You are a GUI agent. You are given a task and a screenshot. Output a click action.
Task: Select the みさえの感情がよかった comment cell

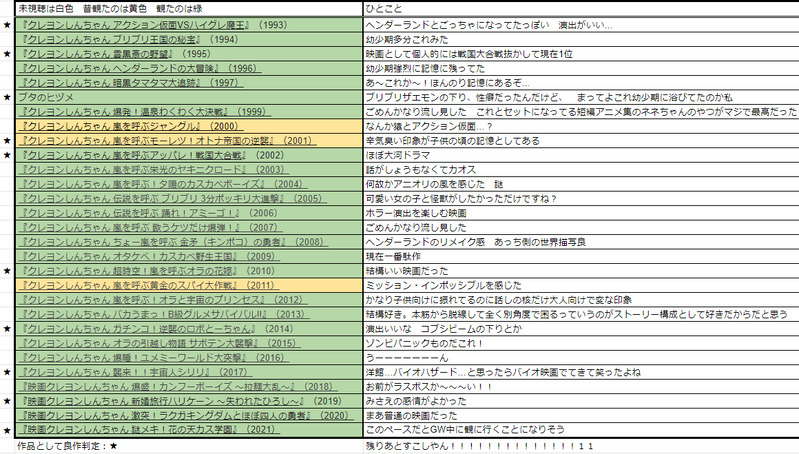[x=581, y=401]
